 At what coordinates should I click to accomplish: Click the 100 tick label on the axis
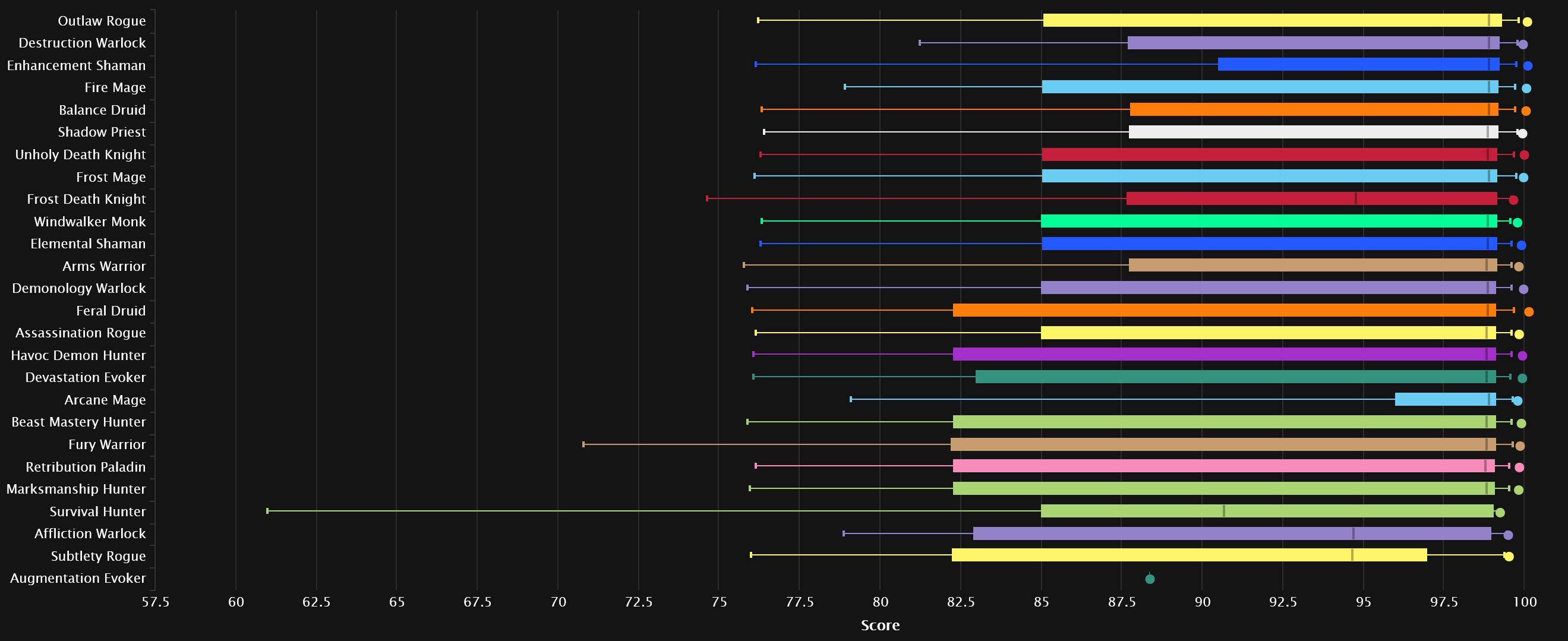click(1524, 602)
